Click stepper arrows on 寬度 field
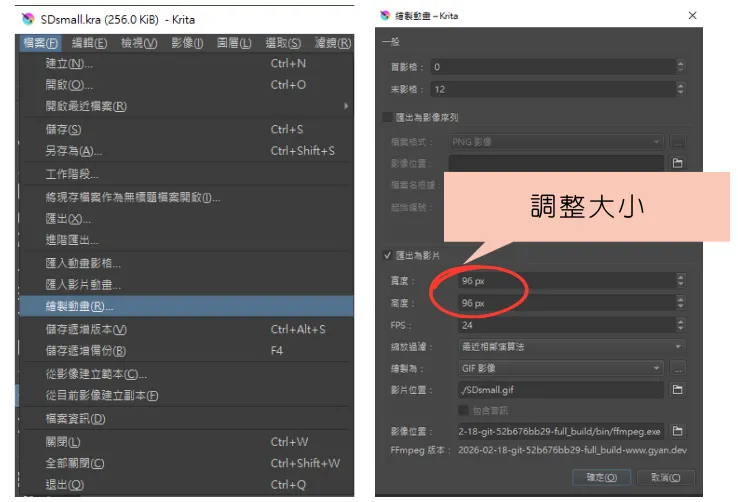Viewport: 738px width, 502px height. point(681,282)
